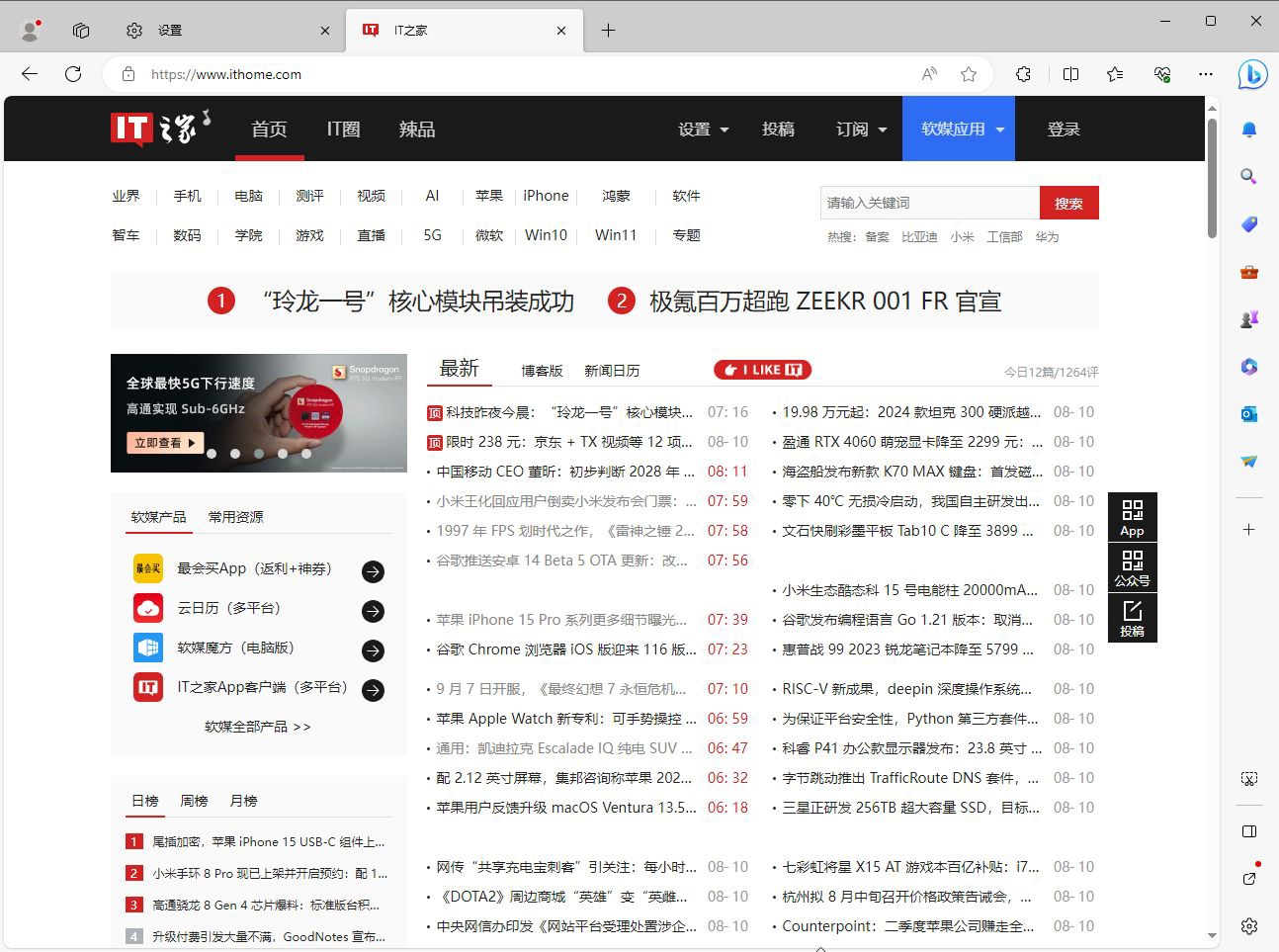This screenshot has height=952, width=1279.
Task: Open the 公众号 QR floating button
Action: 1132,567
